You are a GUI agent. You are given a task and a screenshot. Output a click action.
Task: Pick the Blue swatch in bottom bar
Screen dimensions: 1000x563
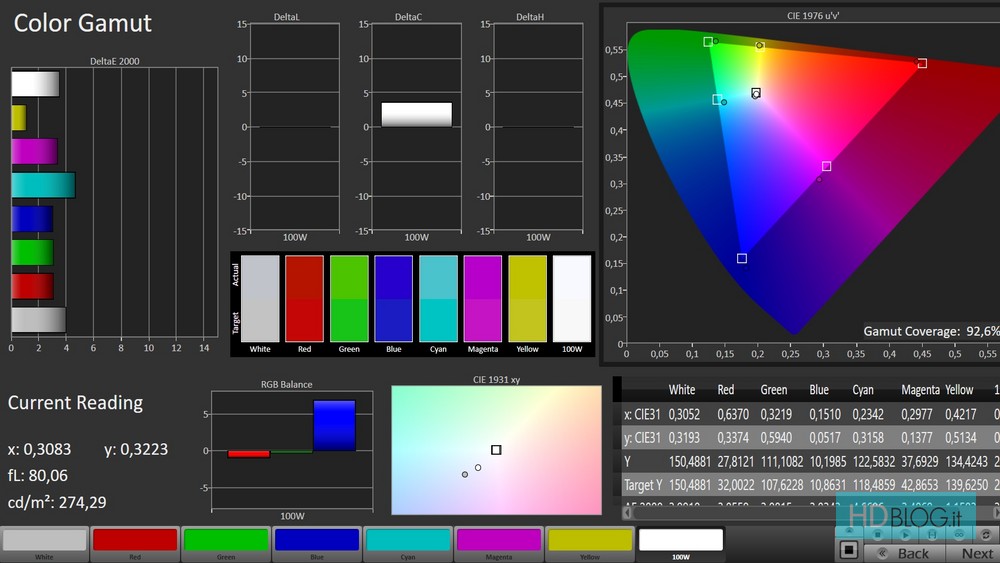point(316,541)
